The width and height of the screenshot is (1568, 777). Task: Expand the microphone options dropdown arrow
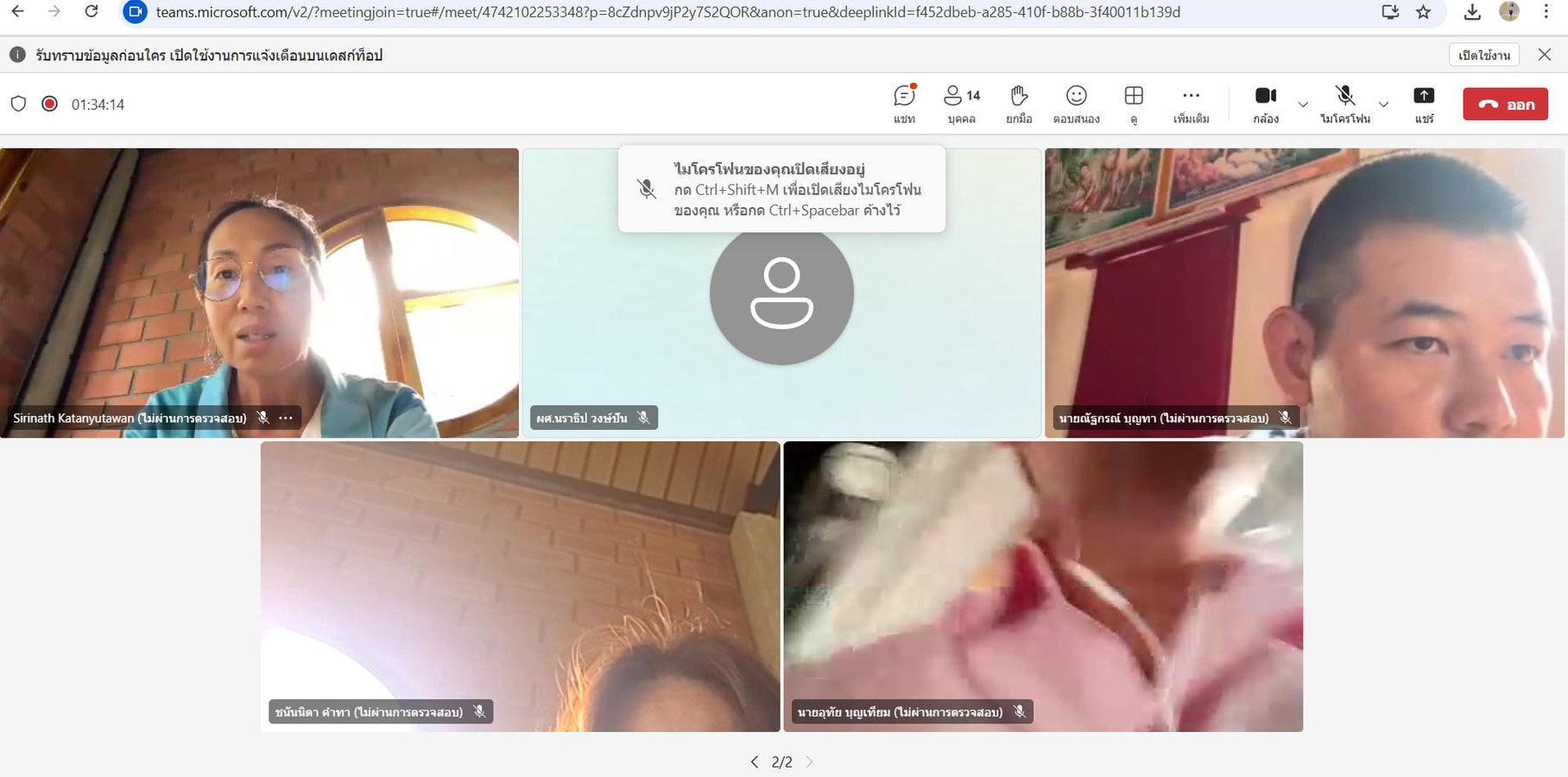(1383, 104)
